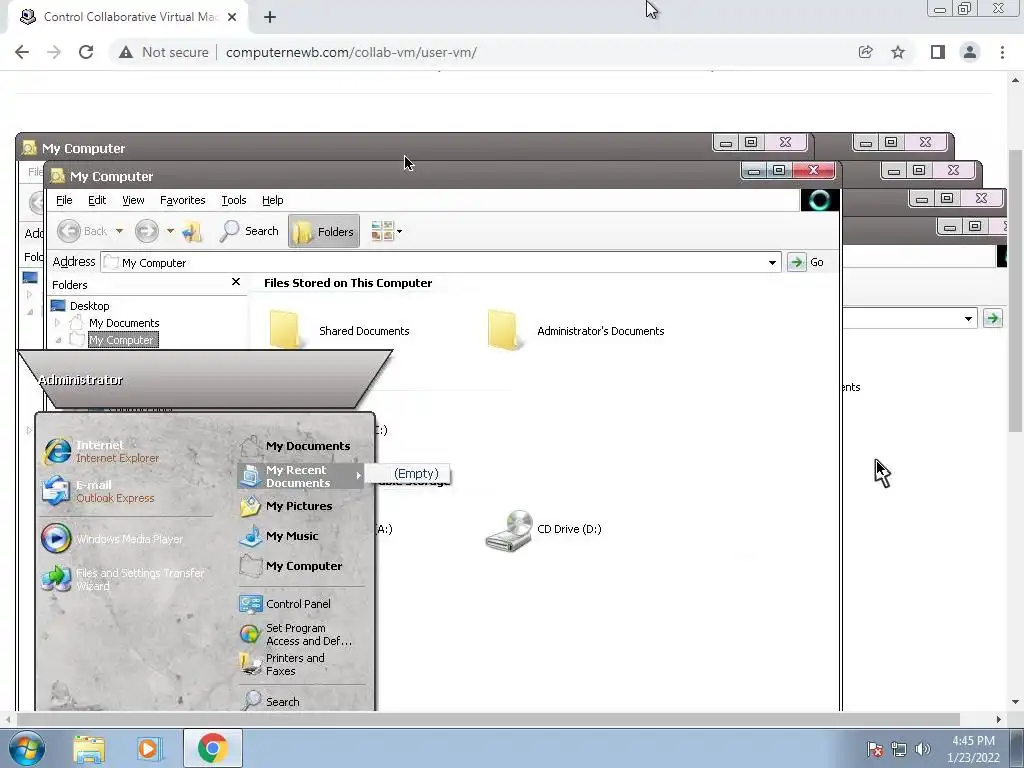This screenshot has width=1024, height=768.
Task: Toggle the Folders pane button
Action: point(324,231)
